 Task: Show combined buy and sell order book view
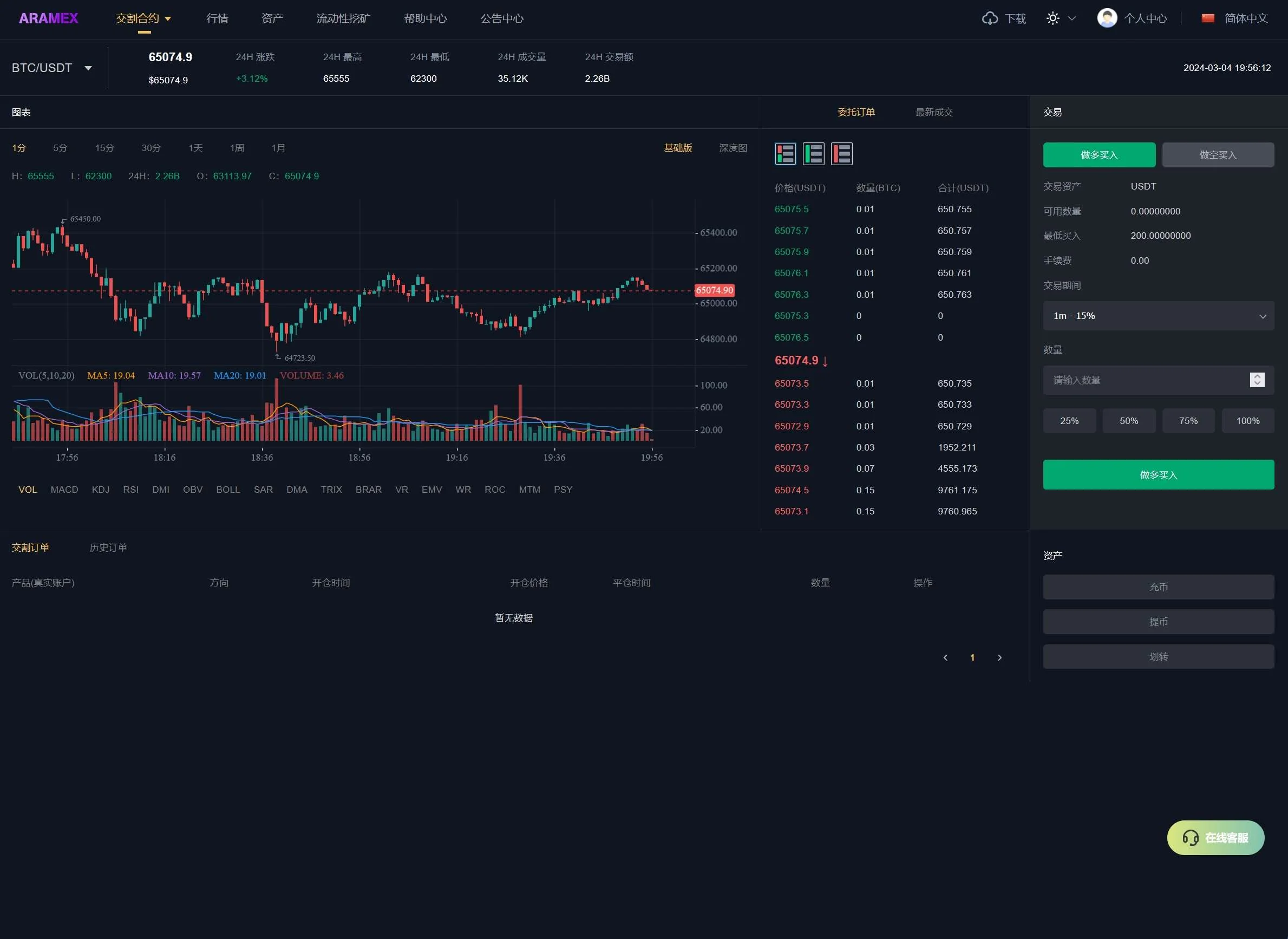(x=785, y=153)
